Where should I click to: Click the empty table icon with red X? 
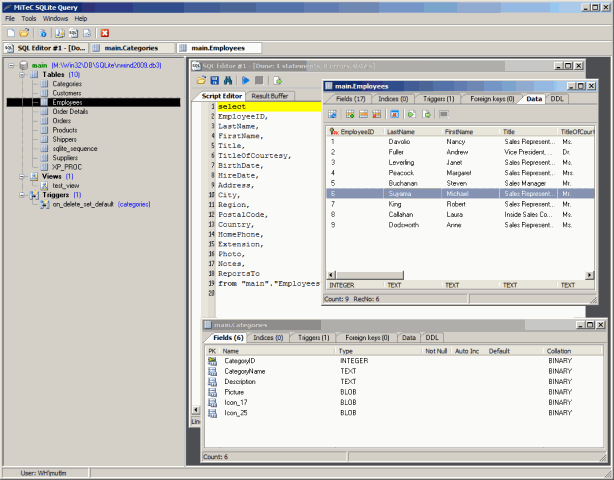(394, 114)
